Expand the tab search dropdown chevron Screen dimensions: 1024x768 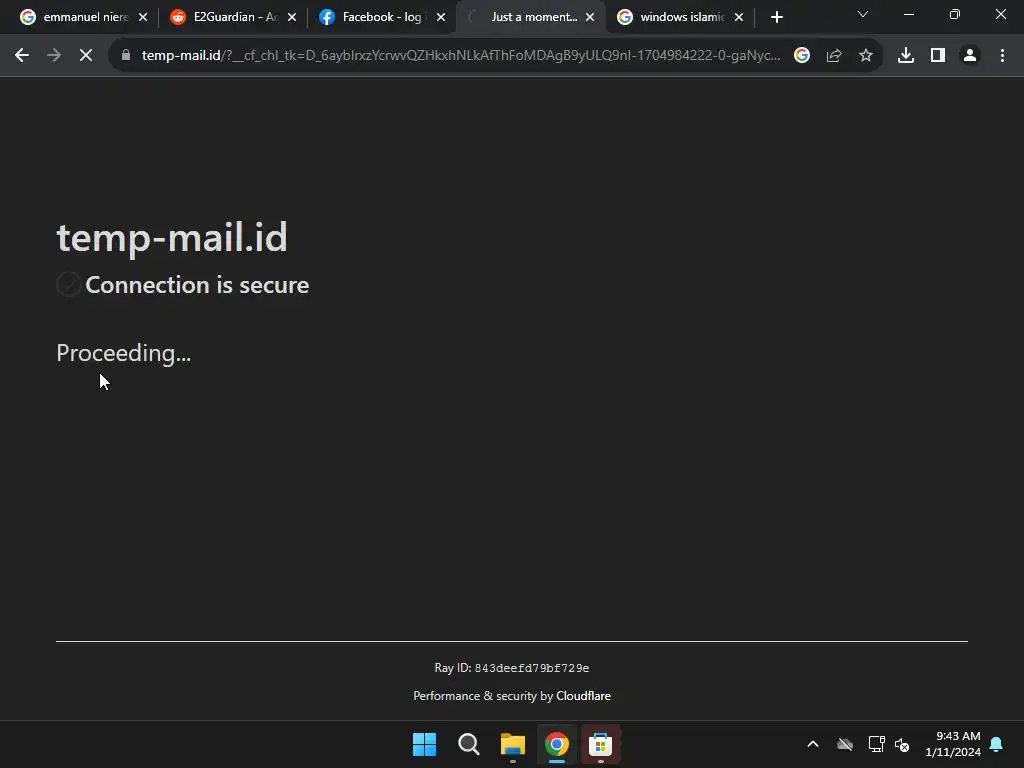(x=863, y=14)
